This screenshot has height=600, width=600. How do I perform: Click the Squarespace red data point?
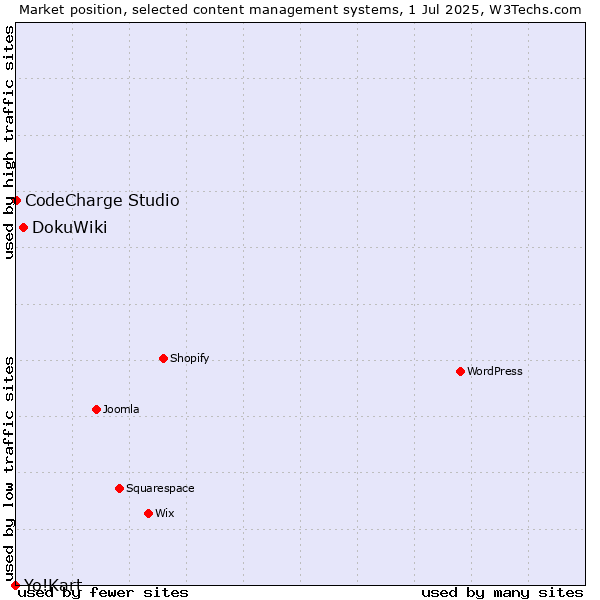(119, 489)
